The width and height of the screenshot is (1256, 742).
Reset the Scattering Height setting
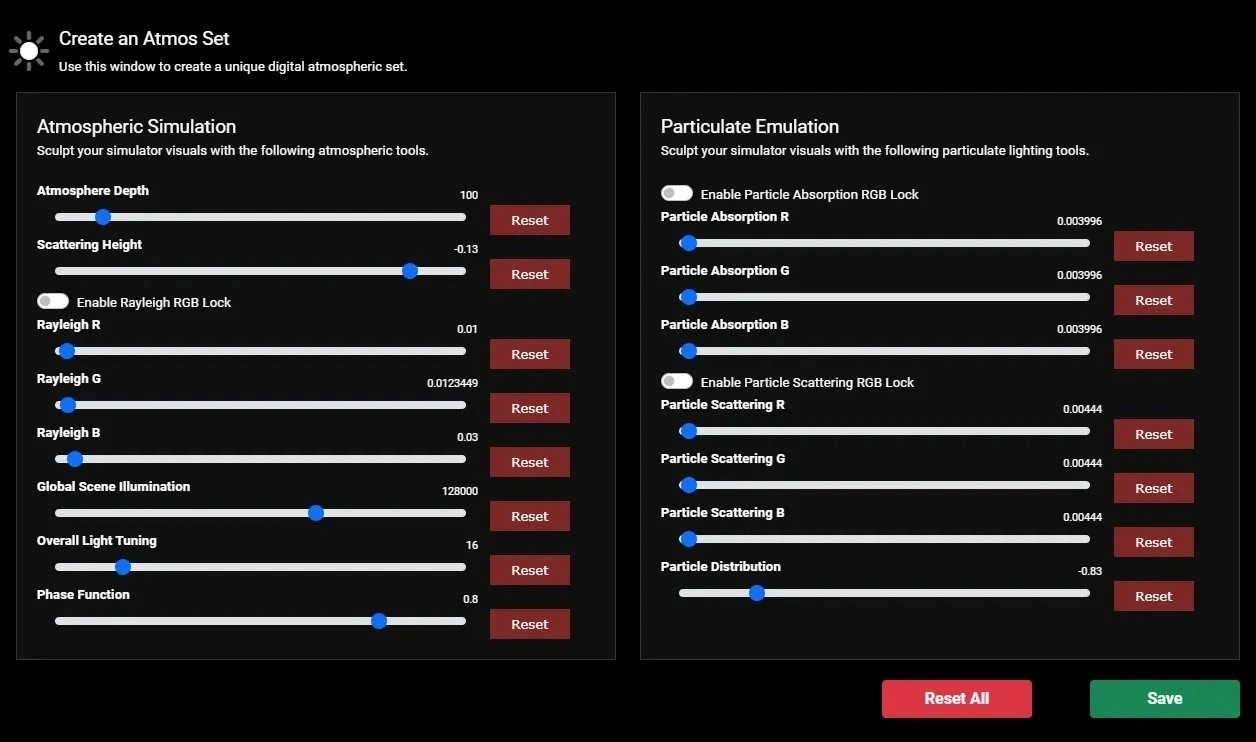tap(529, 274)
